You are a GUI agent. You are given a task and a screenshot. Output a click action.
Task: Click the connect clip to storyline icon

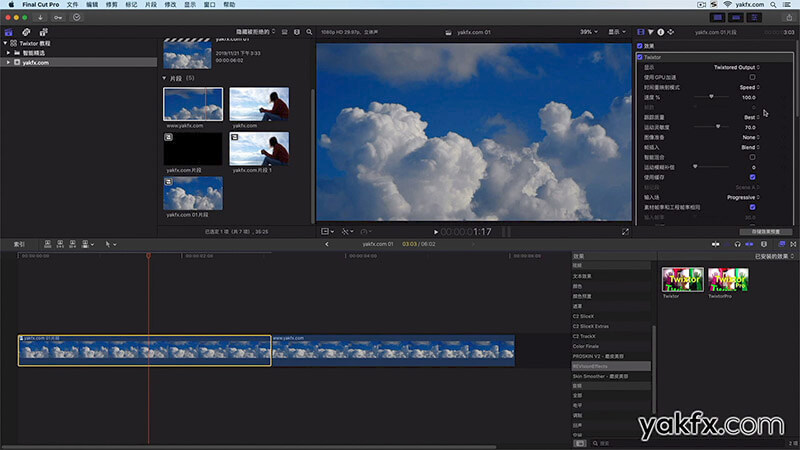coord(47,244)
